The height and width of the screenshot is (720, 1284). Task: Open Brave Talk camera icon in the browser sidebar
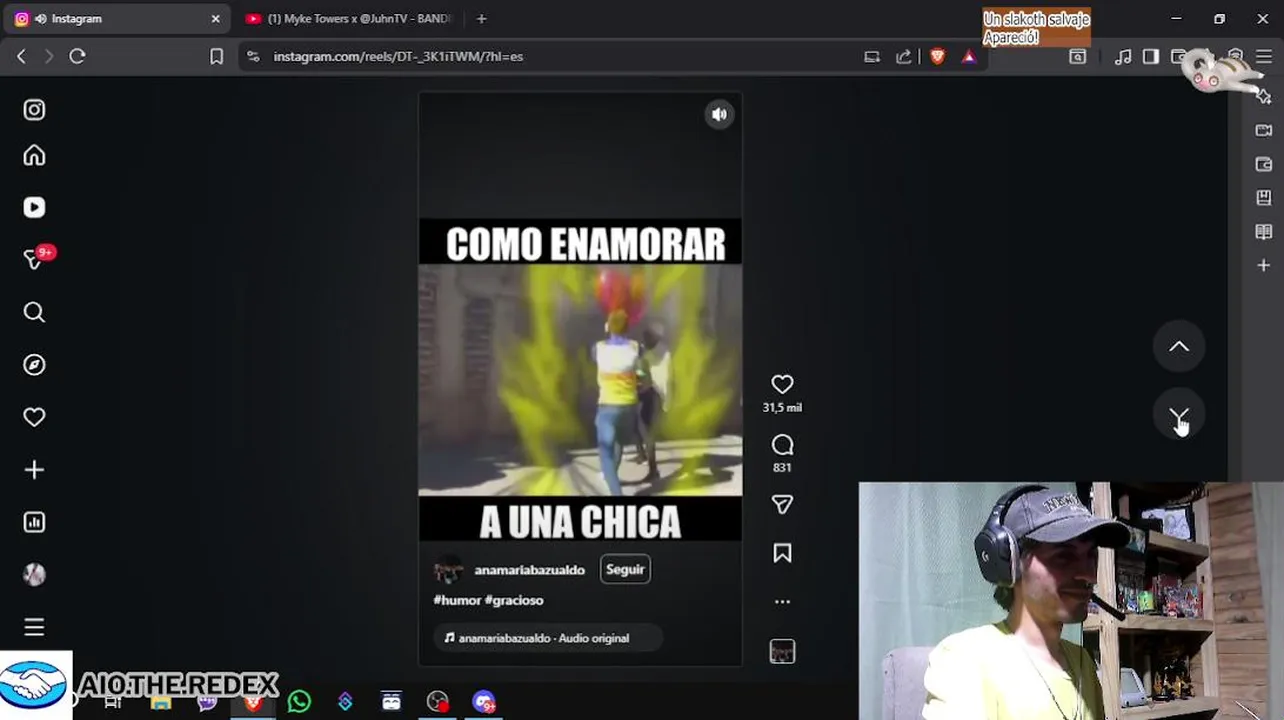pos(1264,130)
